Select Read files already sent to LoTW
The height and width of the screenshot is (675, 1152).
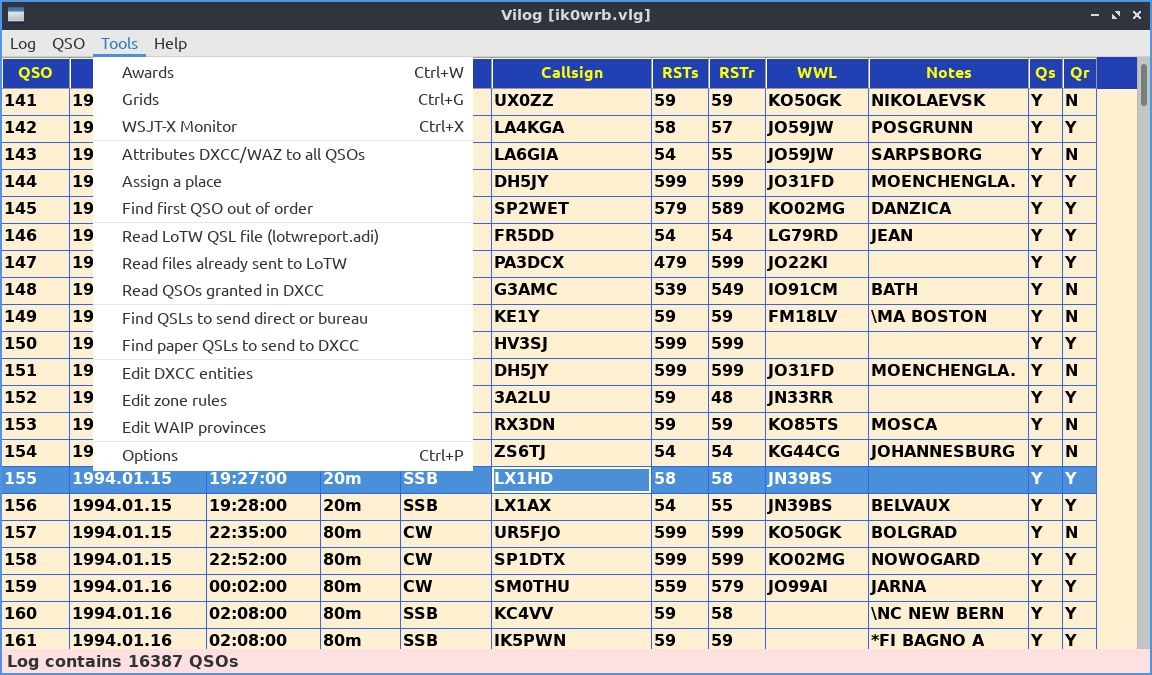point(283,264)
